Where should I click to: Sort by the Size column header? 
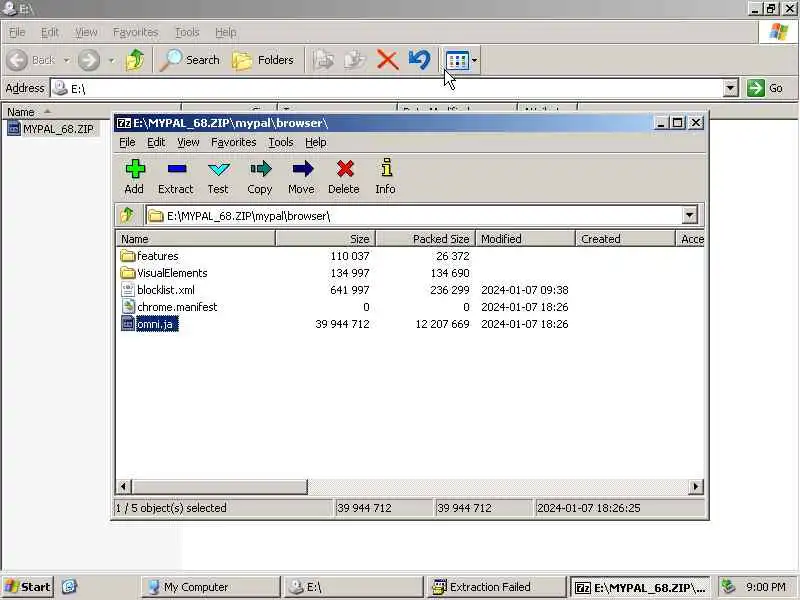coord(326,239)
